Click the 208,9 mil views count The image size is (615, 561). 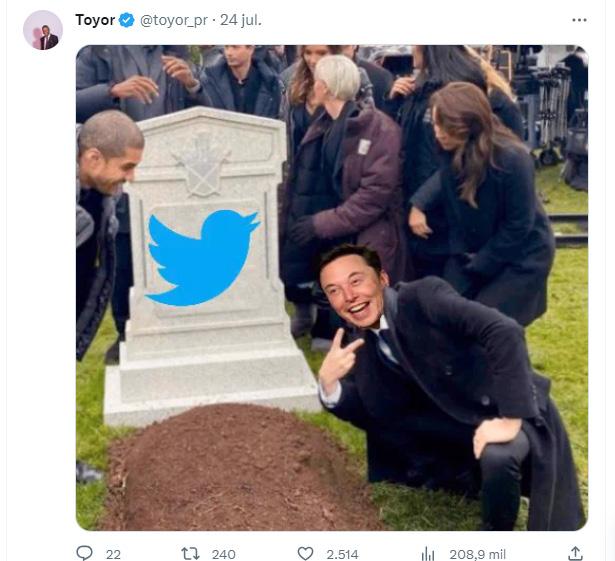tap(478, 554)
